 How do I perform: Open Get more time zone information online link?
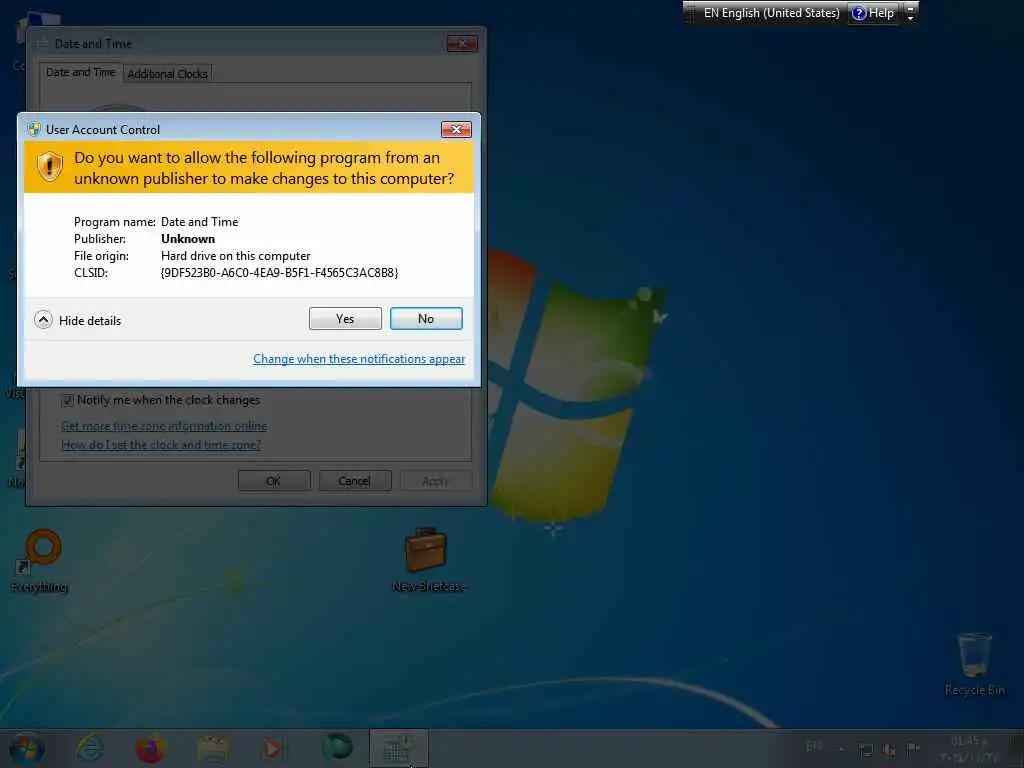[164, 426]
